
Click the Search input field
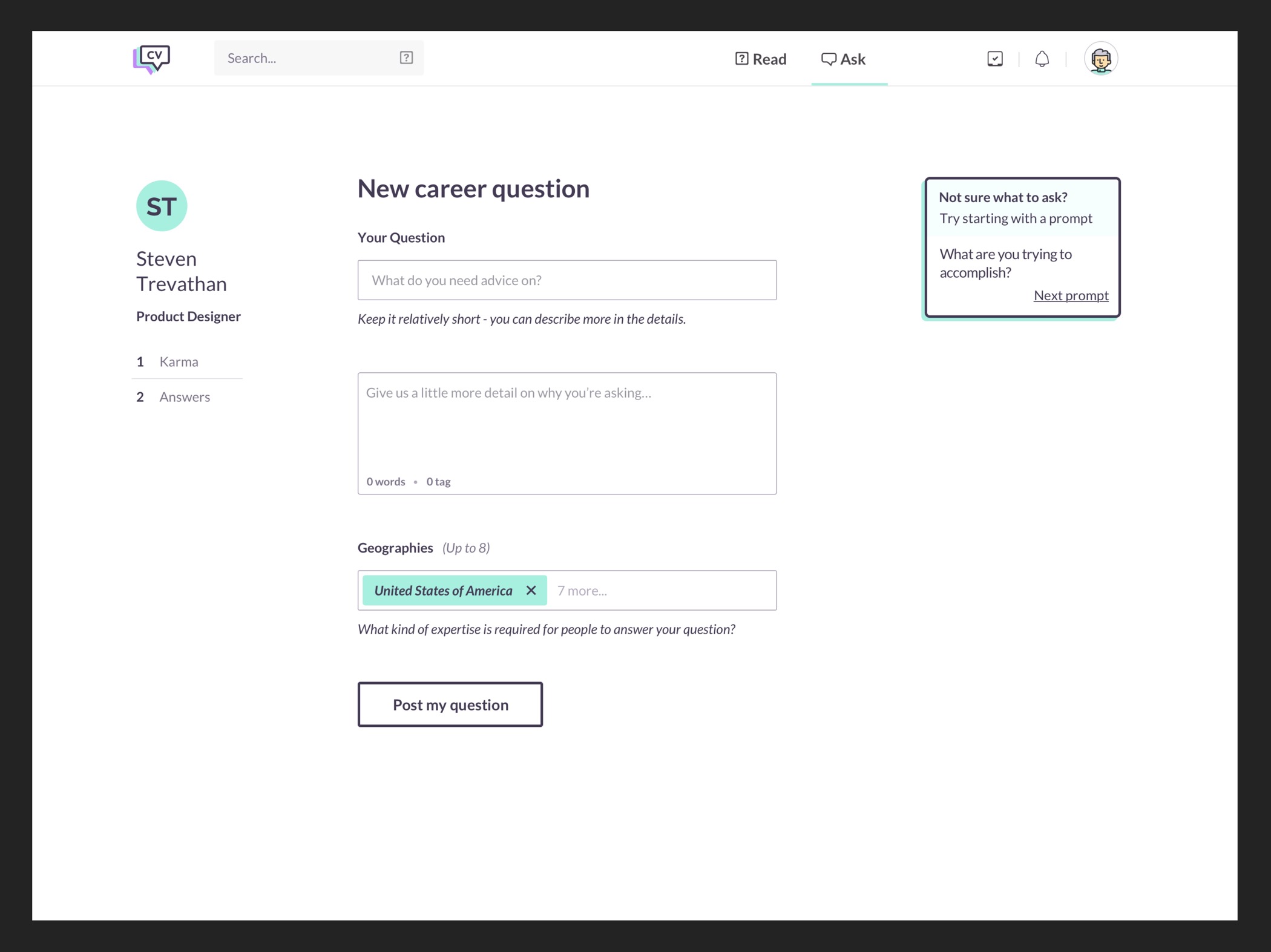tap(306, 58)
